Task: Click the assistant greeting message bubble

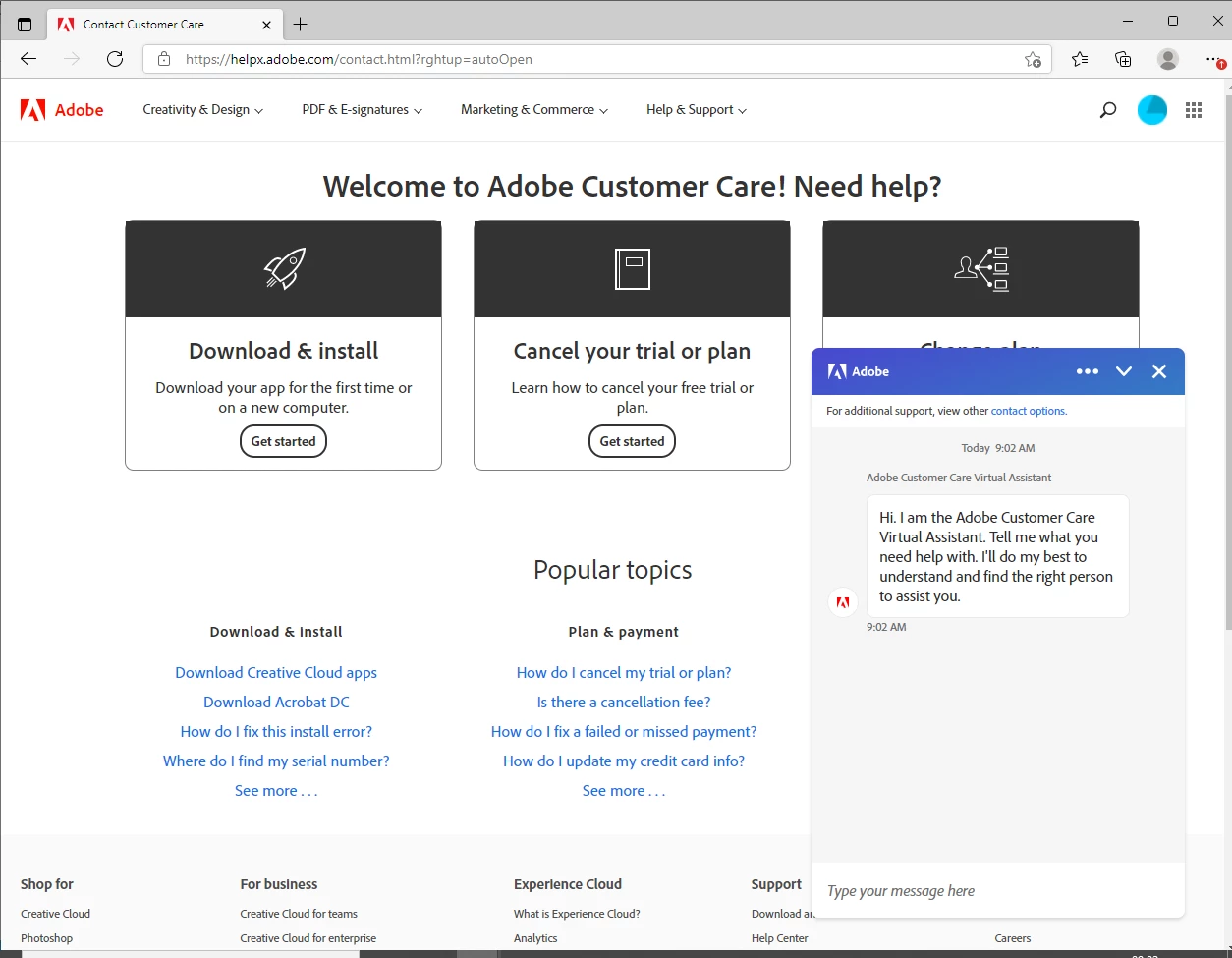Action: (998, 556)
